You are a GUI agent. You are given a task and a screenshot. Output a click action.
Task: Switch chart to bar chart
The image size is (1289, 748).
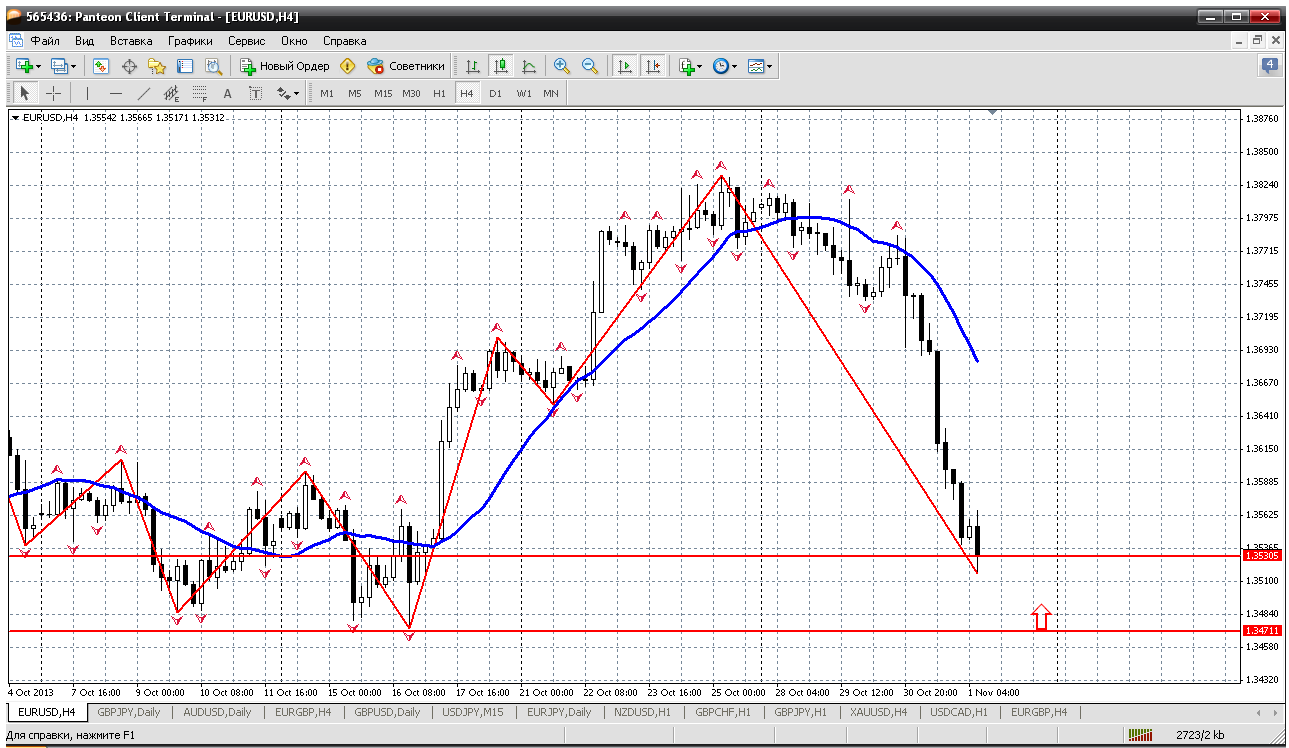click(x=473, y=66)
